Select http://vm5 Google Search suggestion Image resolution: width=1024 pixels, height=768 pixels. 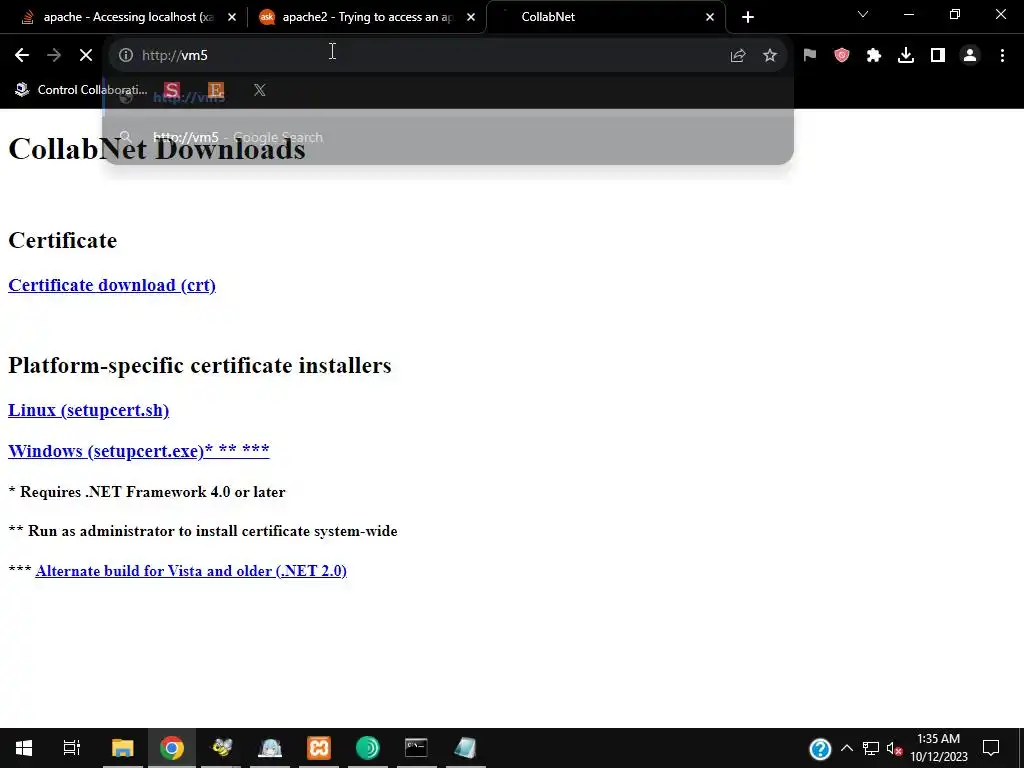pyautogui.click(x=448, y=137)
